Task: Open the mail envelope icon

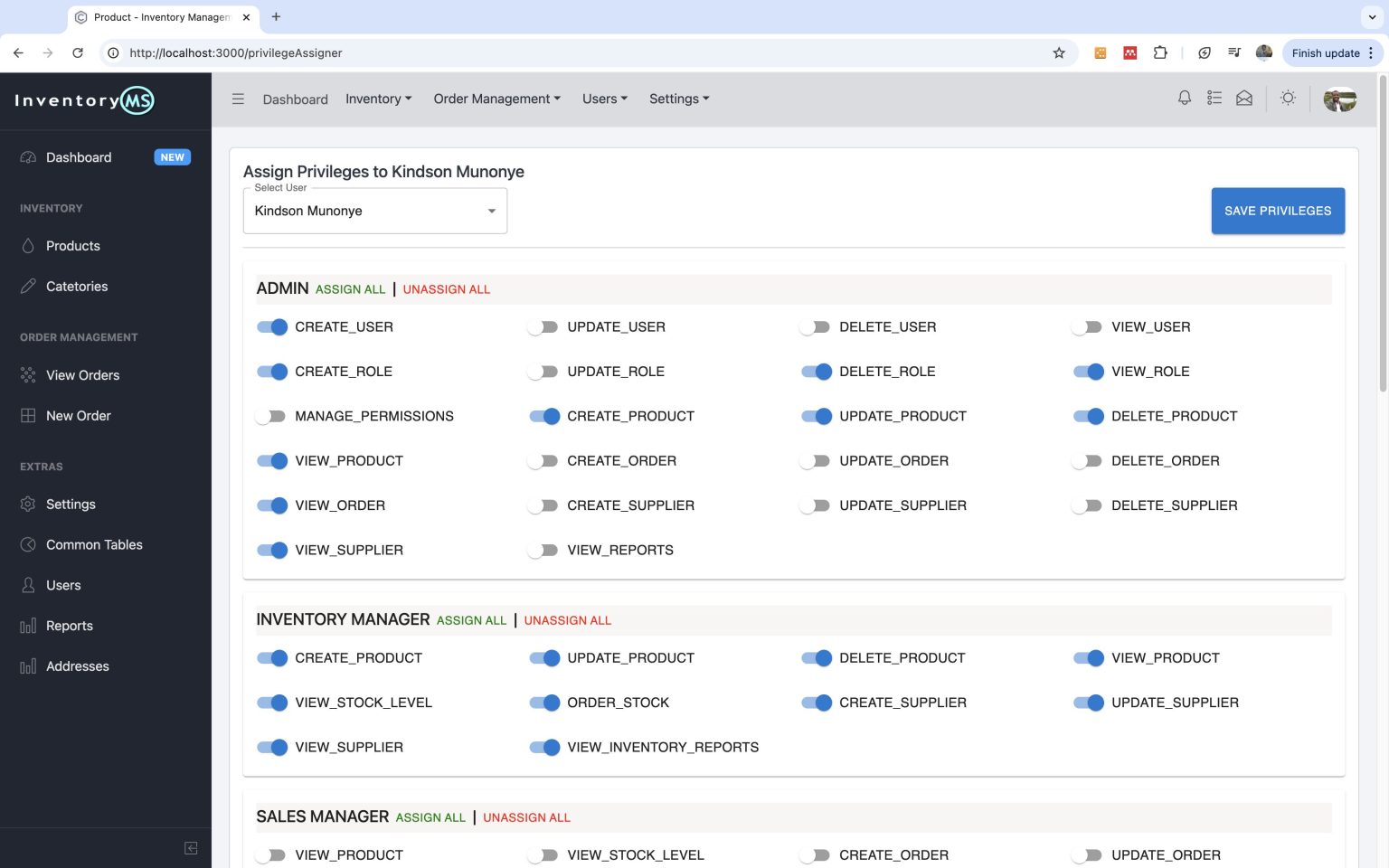Action: click(1244, 98)
